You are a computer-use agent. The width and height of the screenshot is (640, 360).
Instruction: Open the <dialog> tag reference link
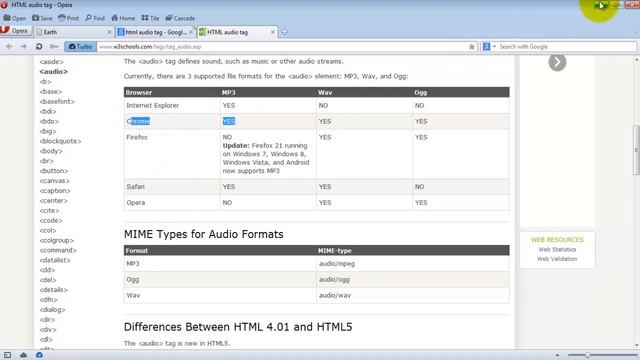(52, 309)
